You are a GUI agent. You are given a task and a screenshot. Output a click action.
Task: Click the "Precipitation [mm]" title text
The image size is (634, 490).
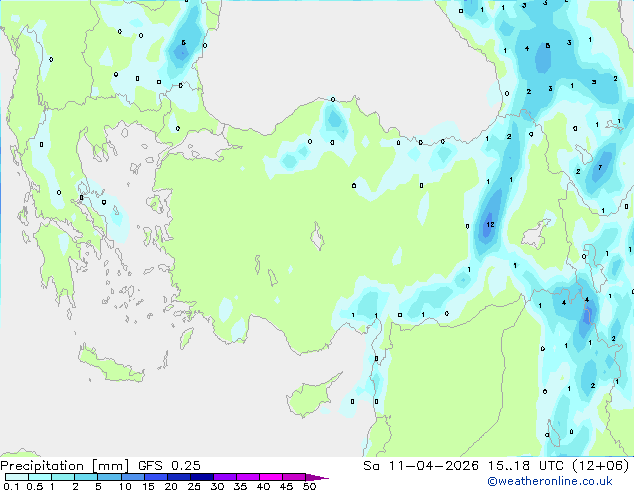(65, 466)
